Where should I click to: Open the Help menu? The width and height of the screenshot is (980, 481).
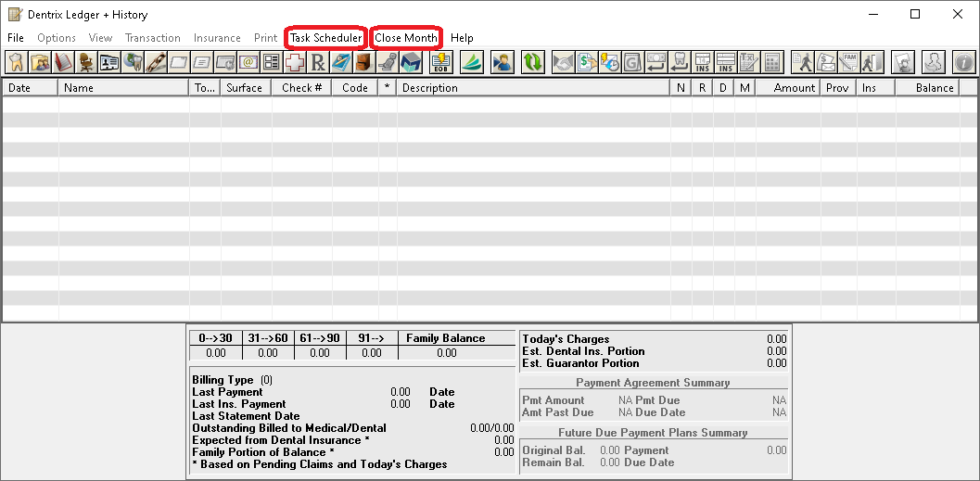pyautogui.click(x=462, y=38)
